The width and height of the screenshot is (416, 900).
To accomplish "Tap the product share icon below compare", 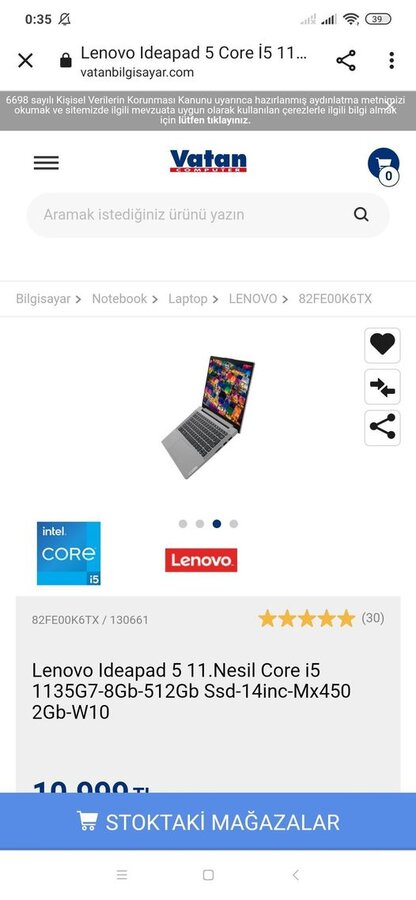I will [382, 428].
